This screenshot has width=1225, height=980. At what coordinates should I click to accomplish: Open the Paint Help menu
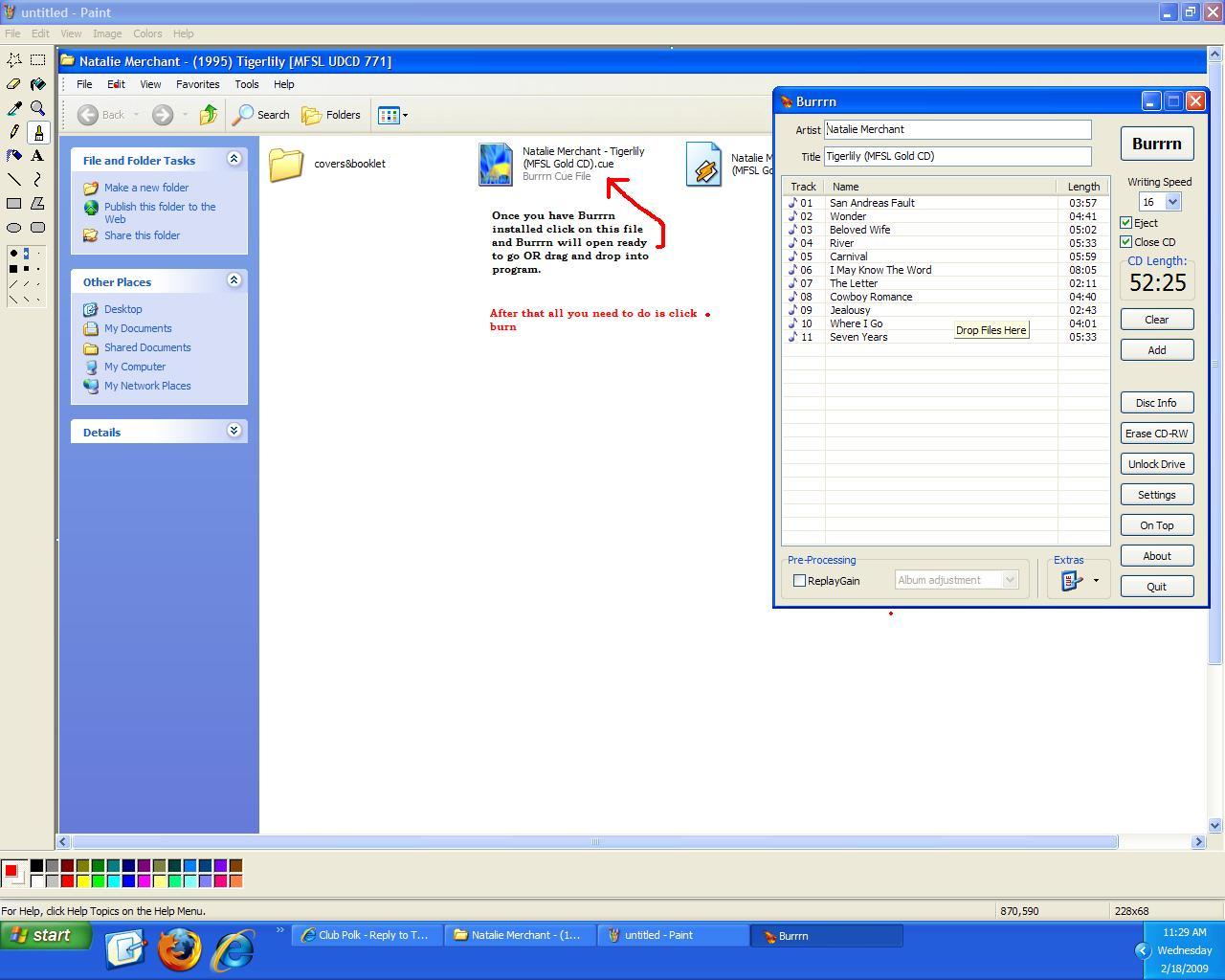coord(183,33)
